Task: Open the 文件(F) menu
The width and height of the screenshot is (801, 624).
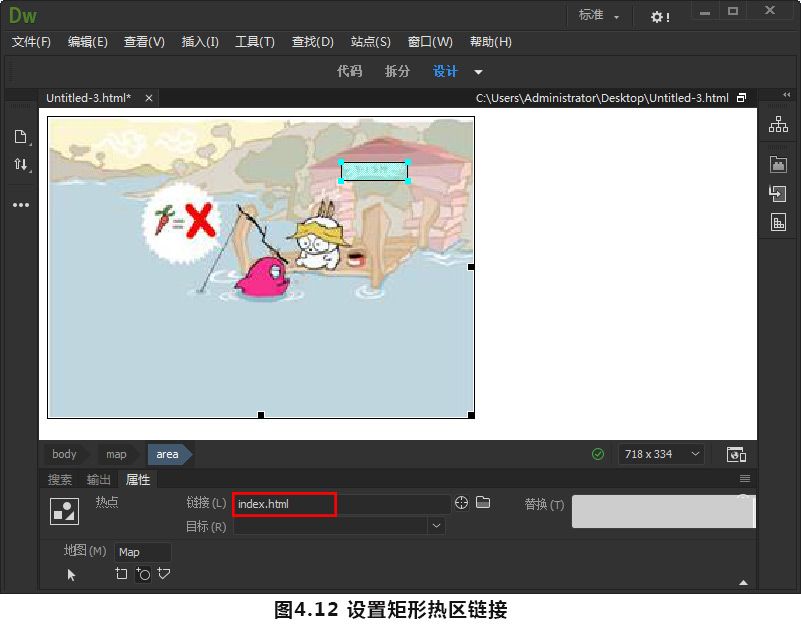Action: pos(31,41)
